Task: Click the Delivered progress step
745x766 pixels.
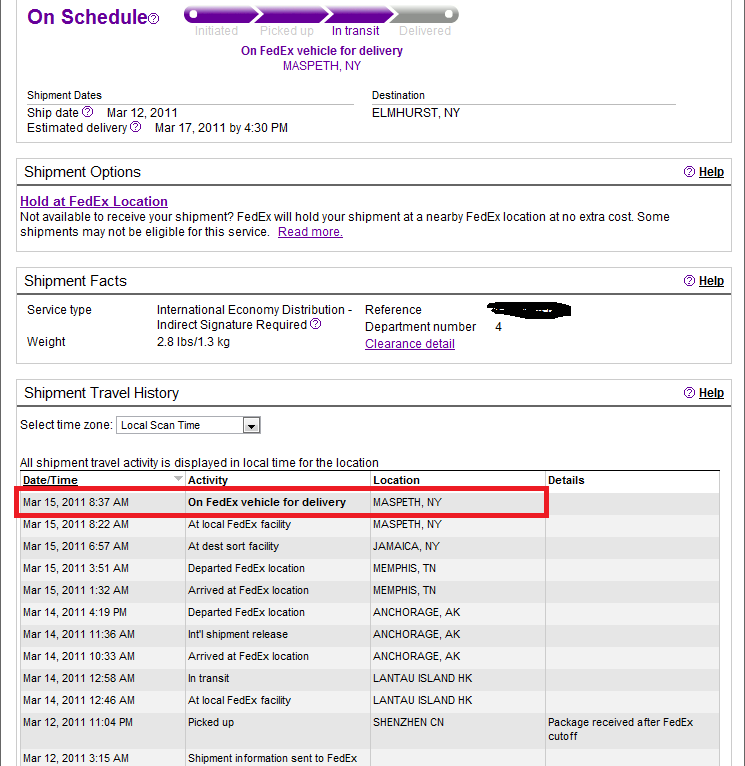Action: point(425,31)
